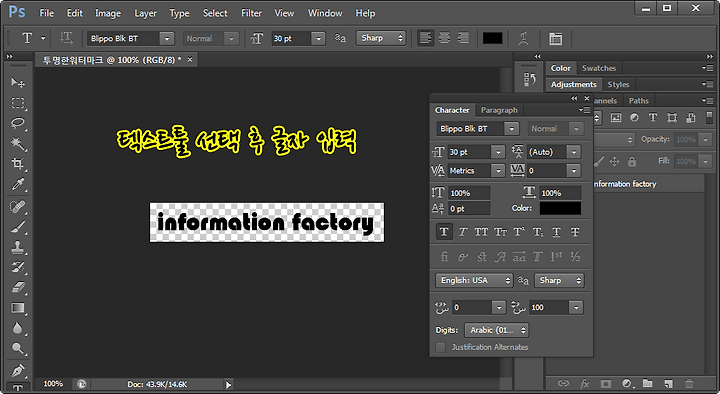
Task: Switch to the Paragraph tab
Action: [499, 110]
